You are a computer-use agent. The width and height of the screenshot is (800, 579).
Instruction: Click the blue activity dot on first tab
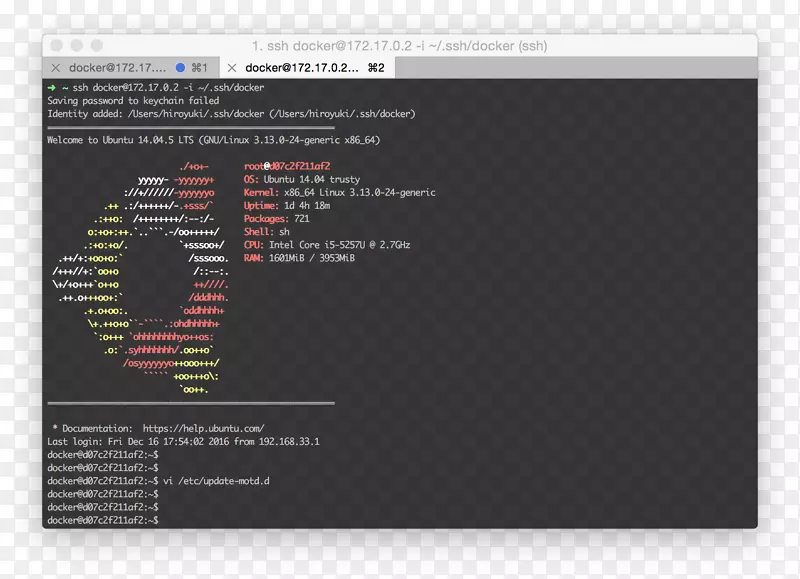[x=180, y=68]
